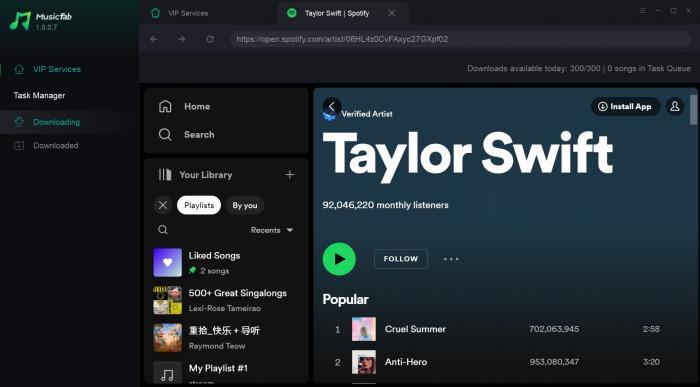Open VIP Services in the left sidebar
The height and width of the screenshot is (387, 700).
point(57,69)
